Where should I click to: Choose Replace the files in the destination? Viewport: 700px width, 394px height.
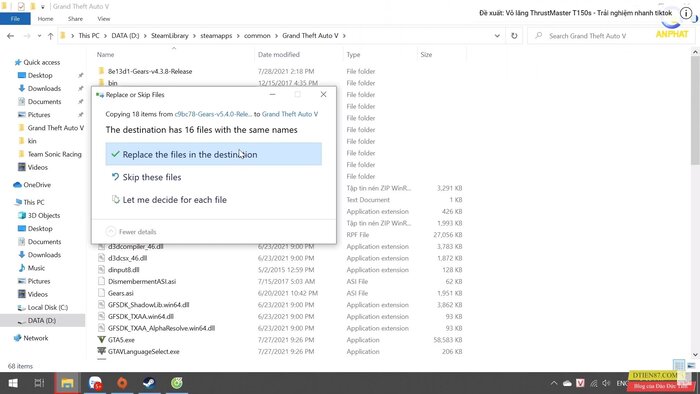pos(213,154)
